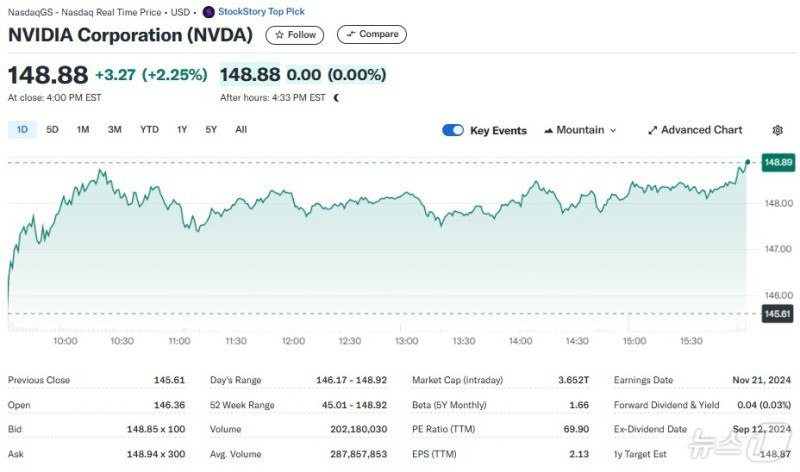
Task: Open the Compare button
Action: pos(371,34)
